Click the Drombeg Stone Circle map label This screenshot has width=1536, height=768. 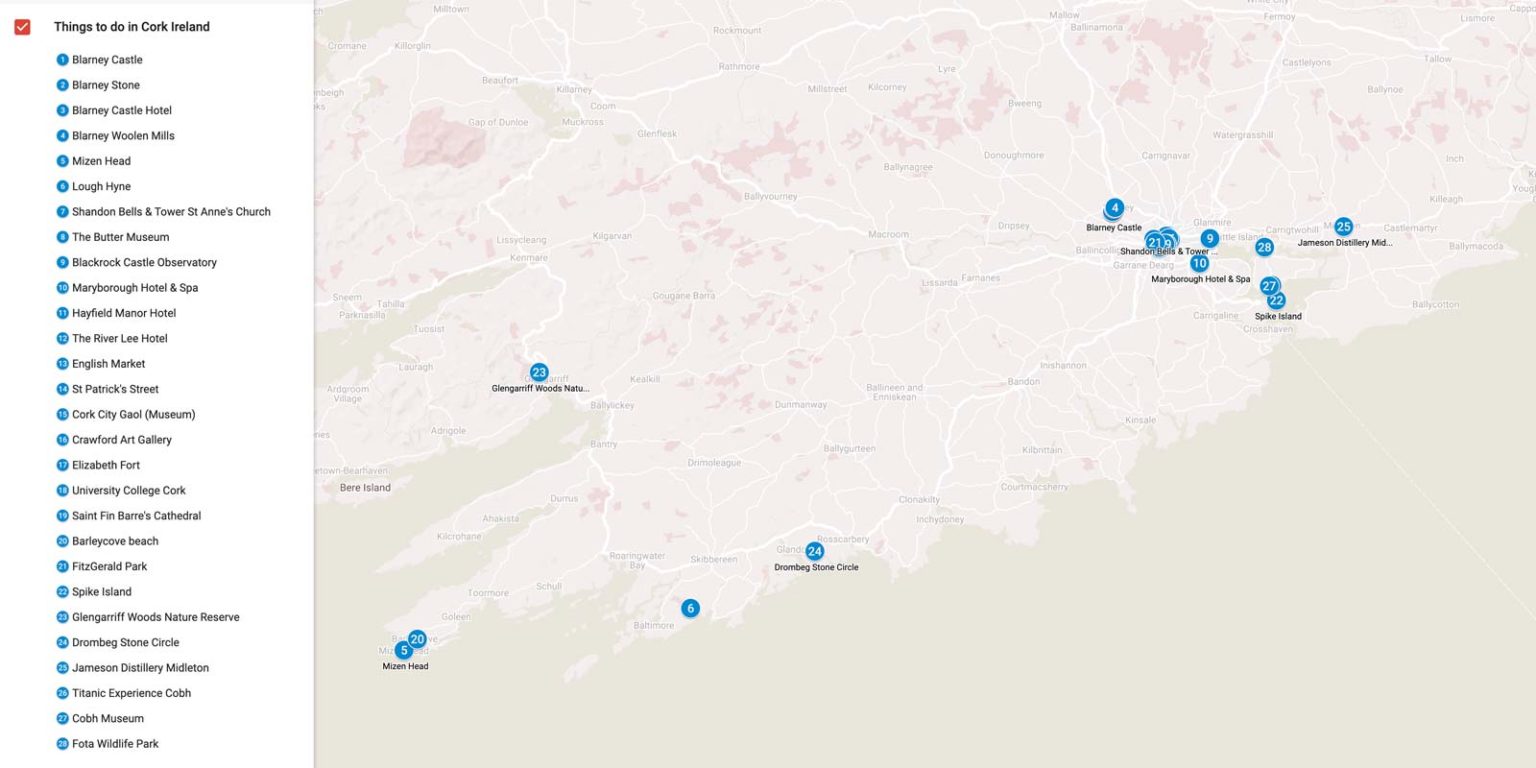tap(816, 568)
